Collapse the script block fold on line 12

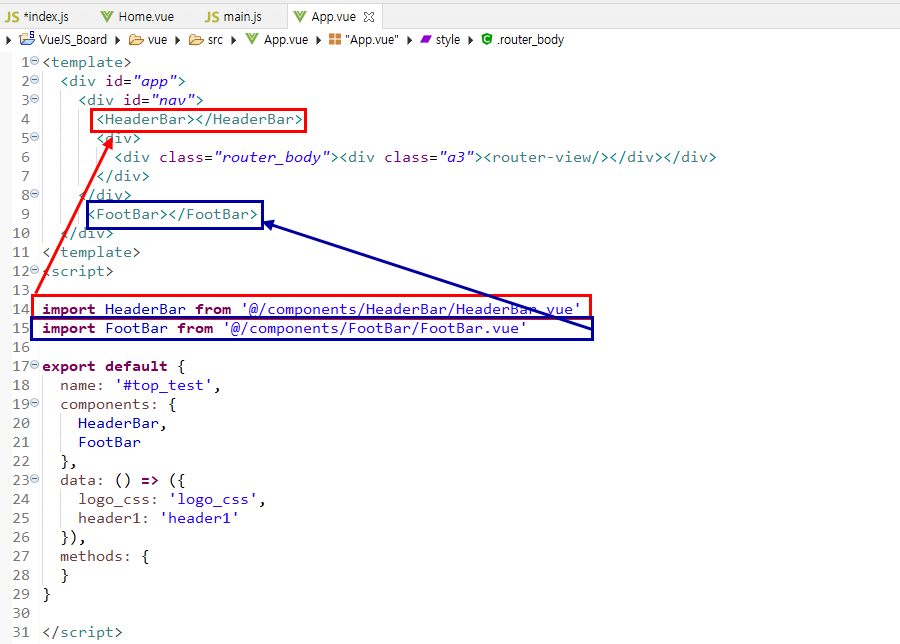[x=34, y=270]
